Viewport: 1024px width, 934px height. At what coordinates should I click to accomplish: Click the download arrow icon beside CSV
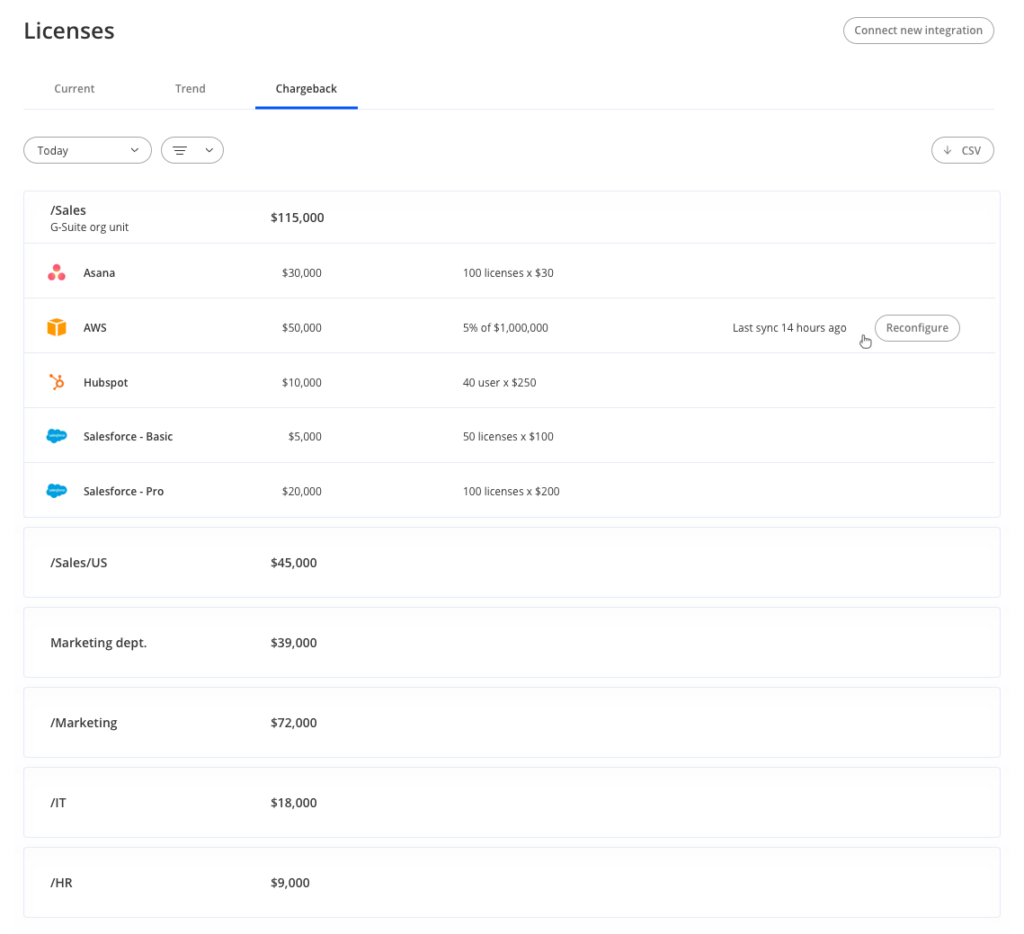tap(947, 150)
